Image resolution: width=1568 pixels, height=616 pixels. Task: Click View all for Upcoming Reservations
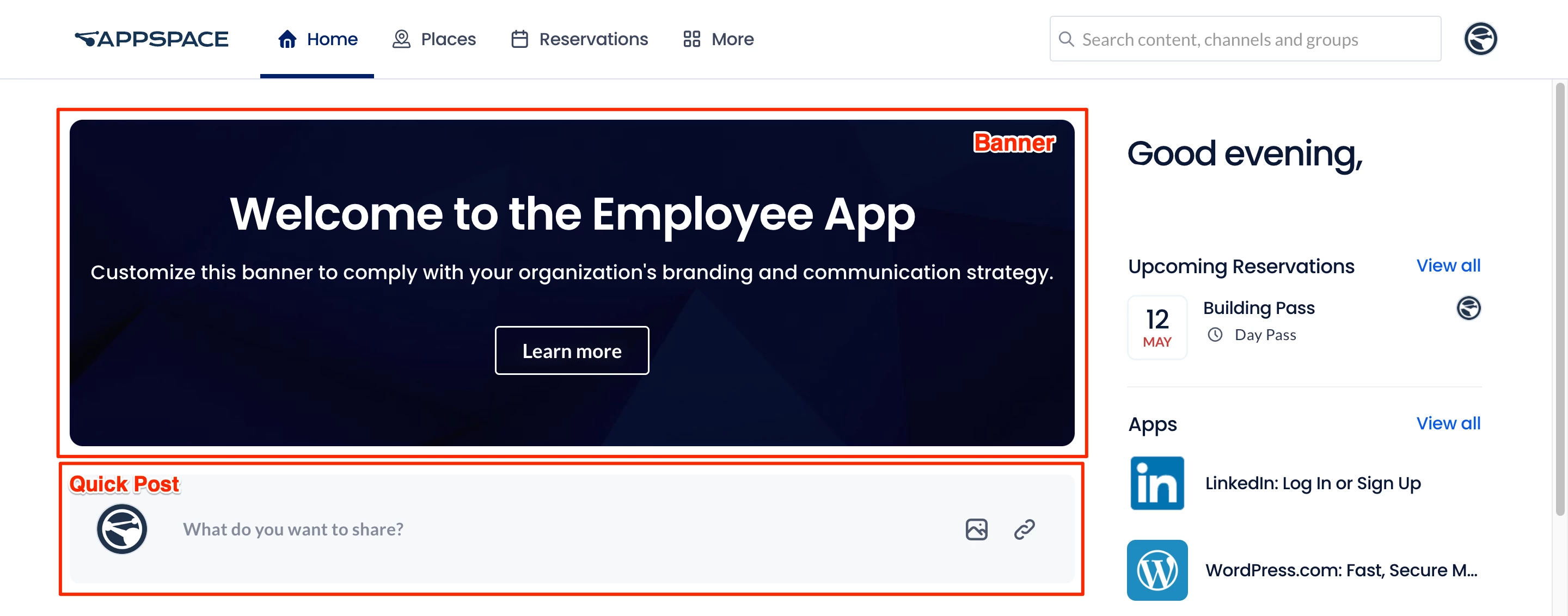[x=1448, y=265]
